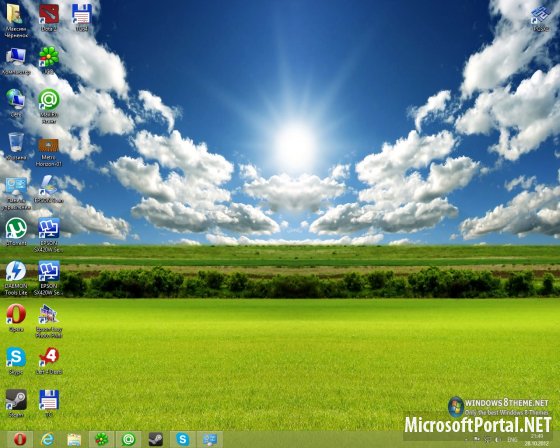Open Internet Explorer from the taskbar
Viewport: 560px width, 448px height.
(x=47, y=439)
